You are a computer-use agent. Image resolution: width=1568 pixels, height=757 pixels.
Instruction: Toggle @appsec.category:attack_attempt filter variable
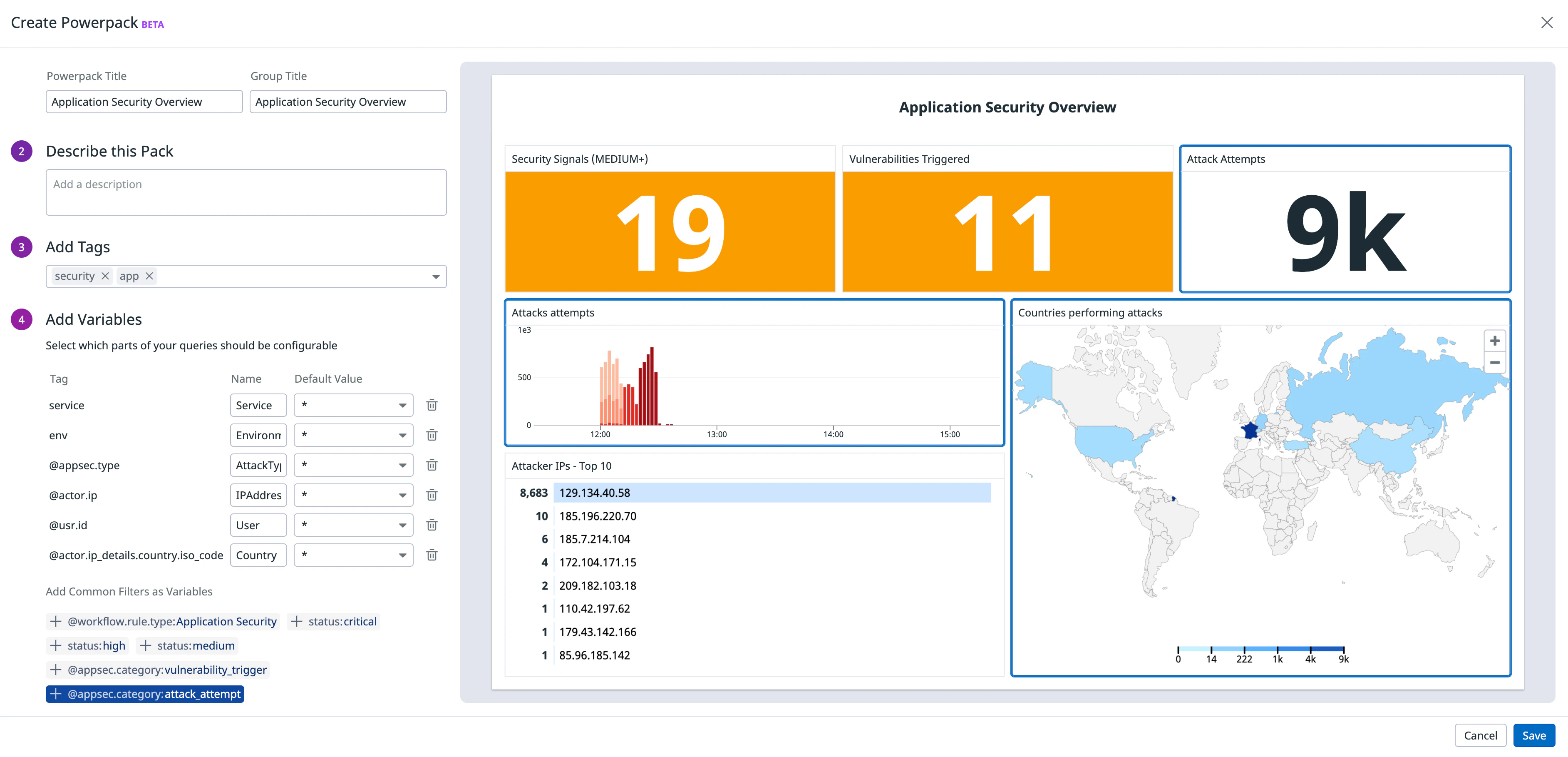(145, 694)
